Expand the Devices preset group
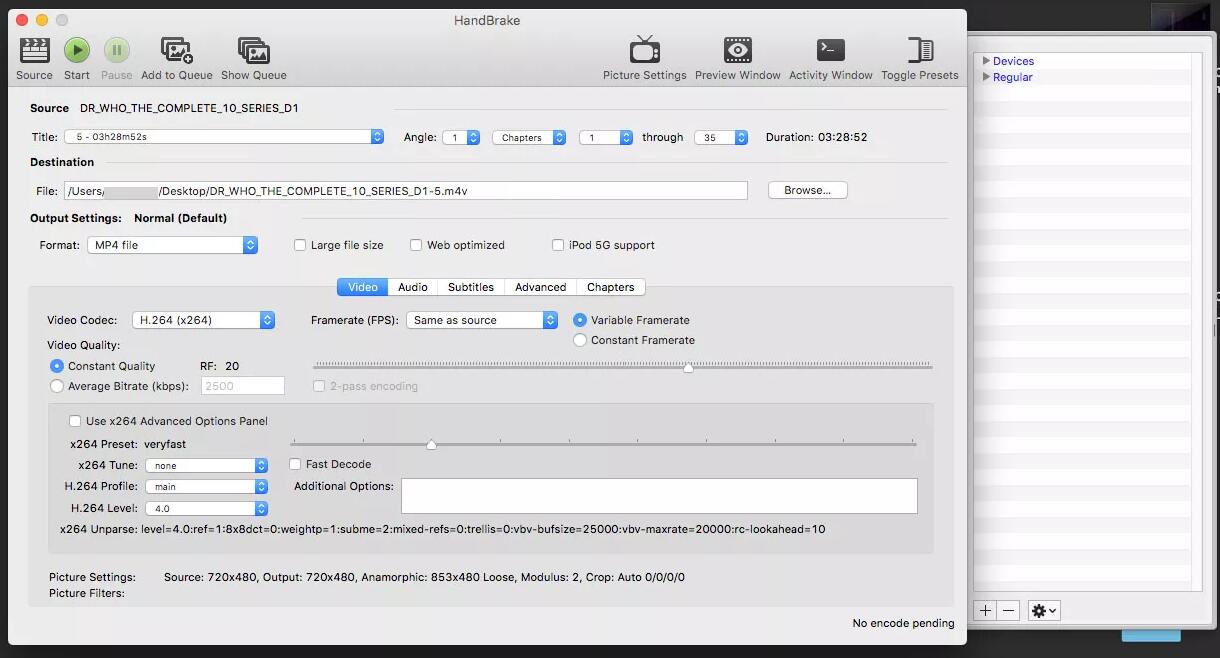 (x=987, y=61)
